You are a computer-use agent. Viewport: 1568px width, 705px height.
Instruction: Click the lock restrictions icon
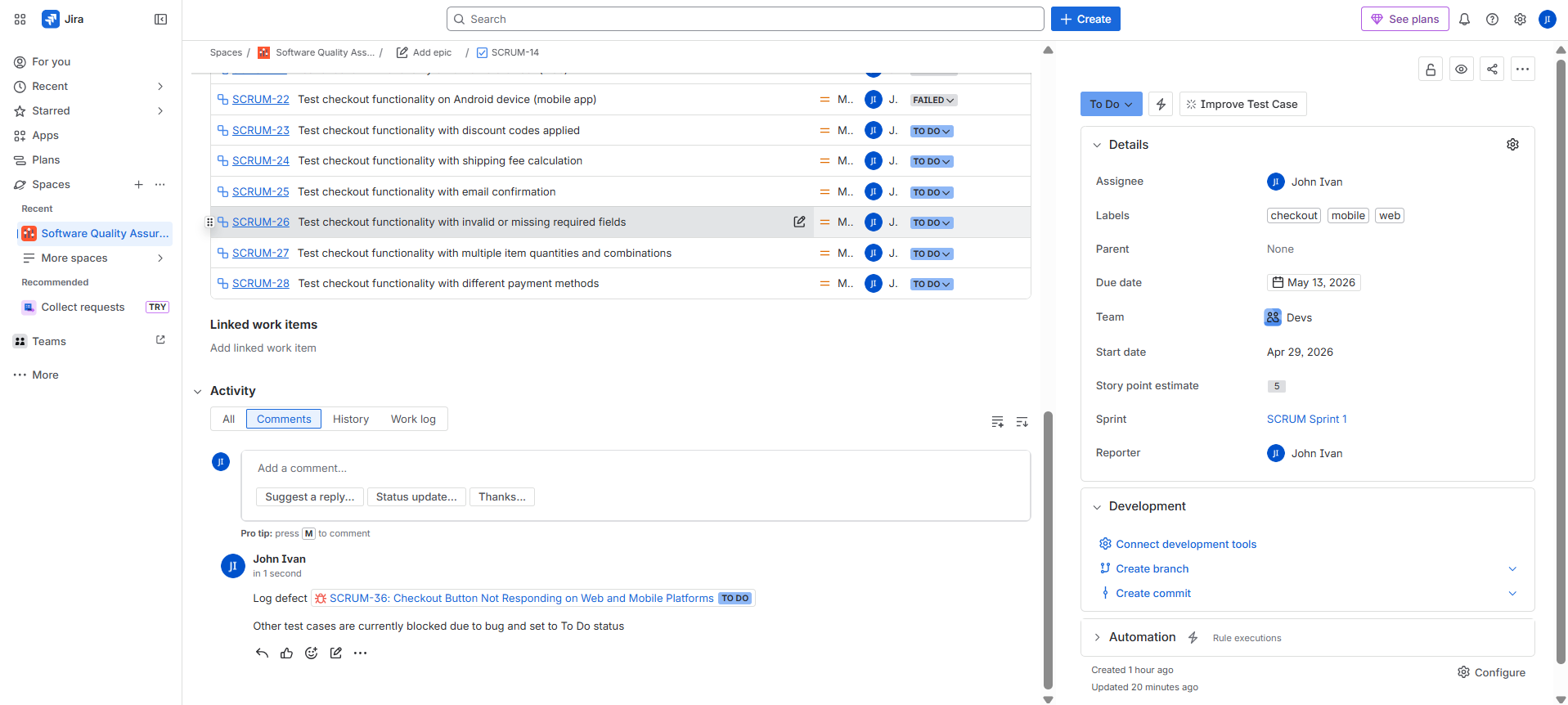(1430, 70)
